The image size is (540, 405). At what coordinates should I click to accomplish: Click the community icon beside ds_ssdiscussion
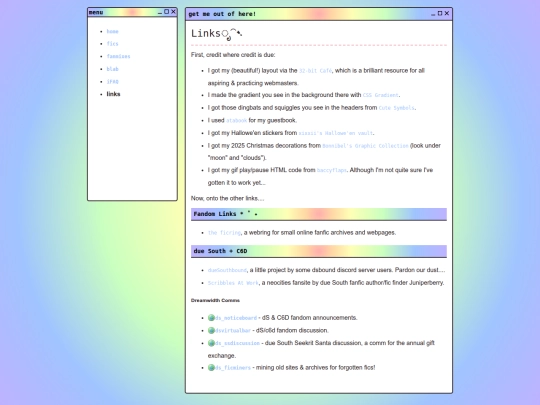(211, 343)
